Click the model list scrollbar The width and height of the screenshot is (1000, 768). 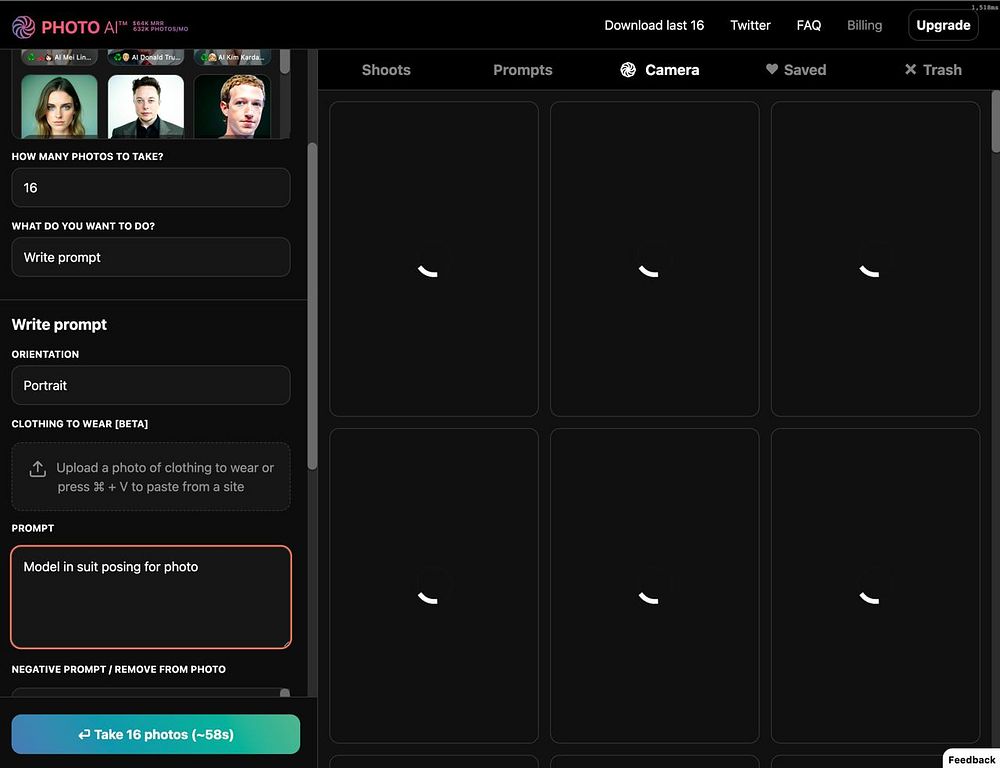(285, 61)
